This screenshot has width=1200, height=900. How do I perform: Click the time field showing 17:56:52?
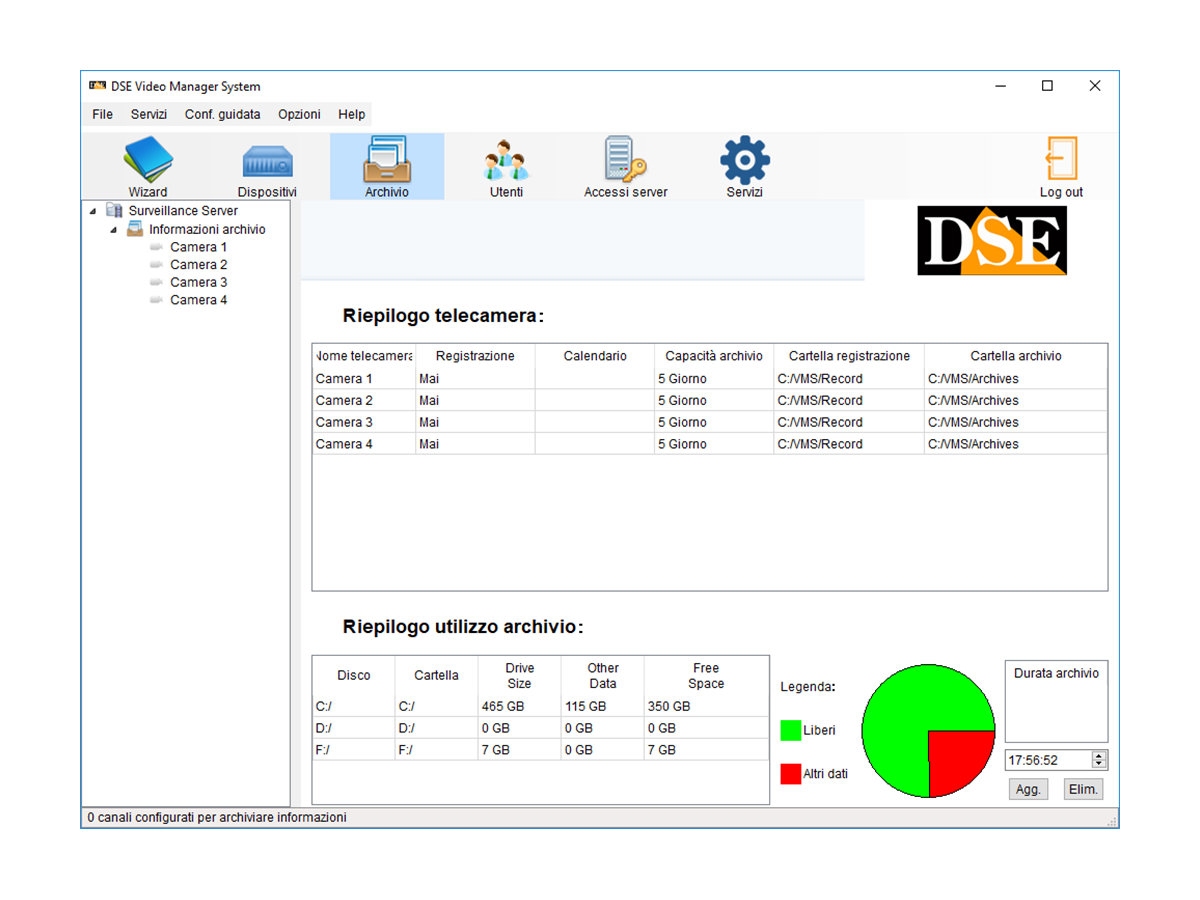[1045, 760]
